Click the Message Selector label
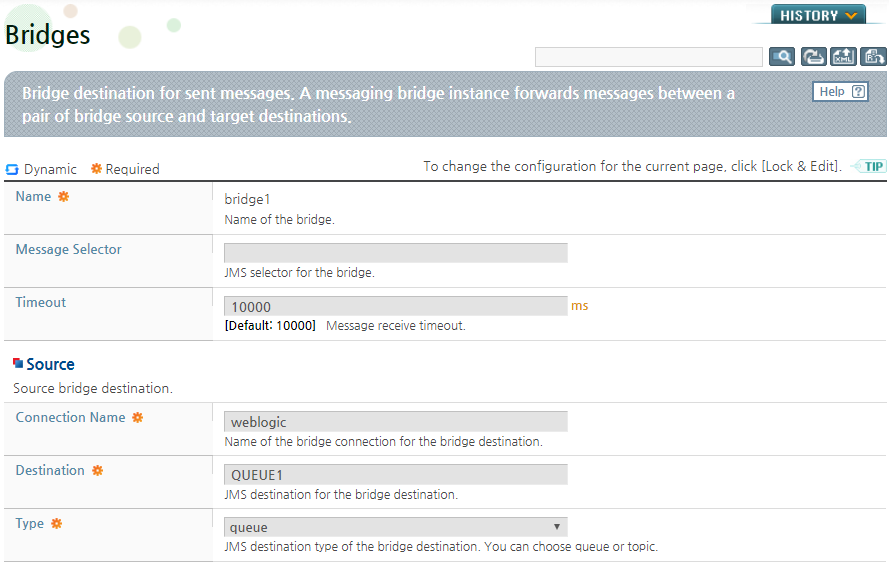 (x=69, y=250)
